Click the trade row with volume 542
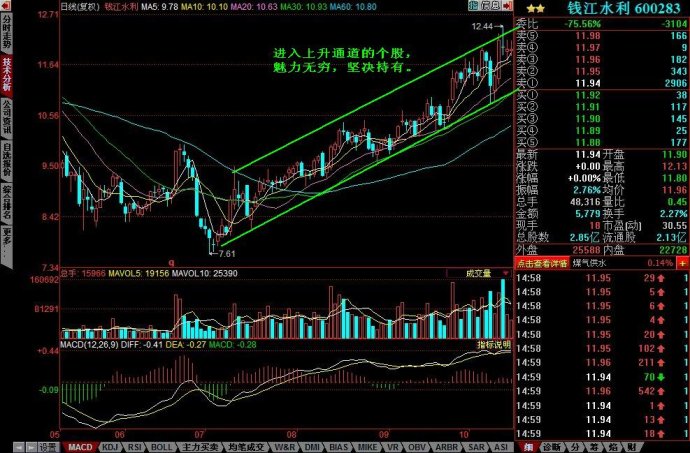 coord(602,391)
